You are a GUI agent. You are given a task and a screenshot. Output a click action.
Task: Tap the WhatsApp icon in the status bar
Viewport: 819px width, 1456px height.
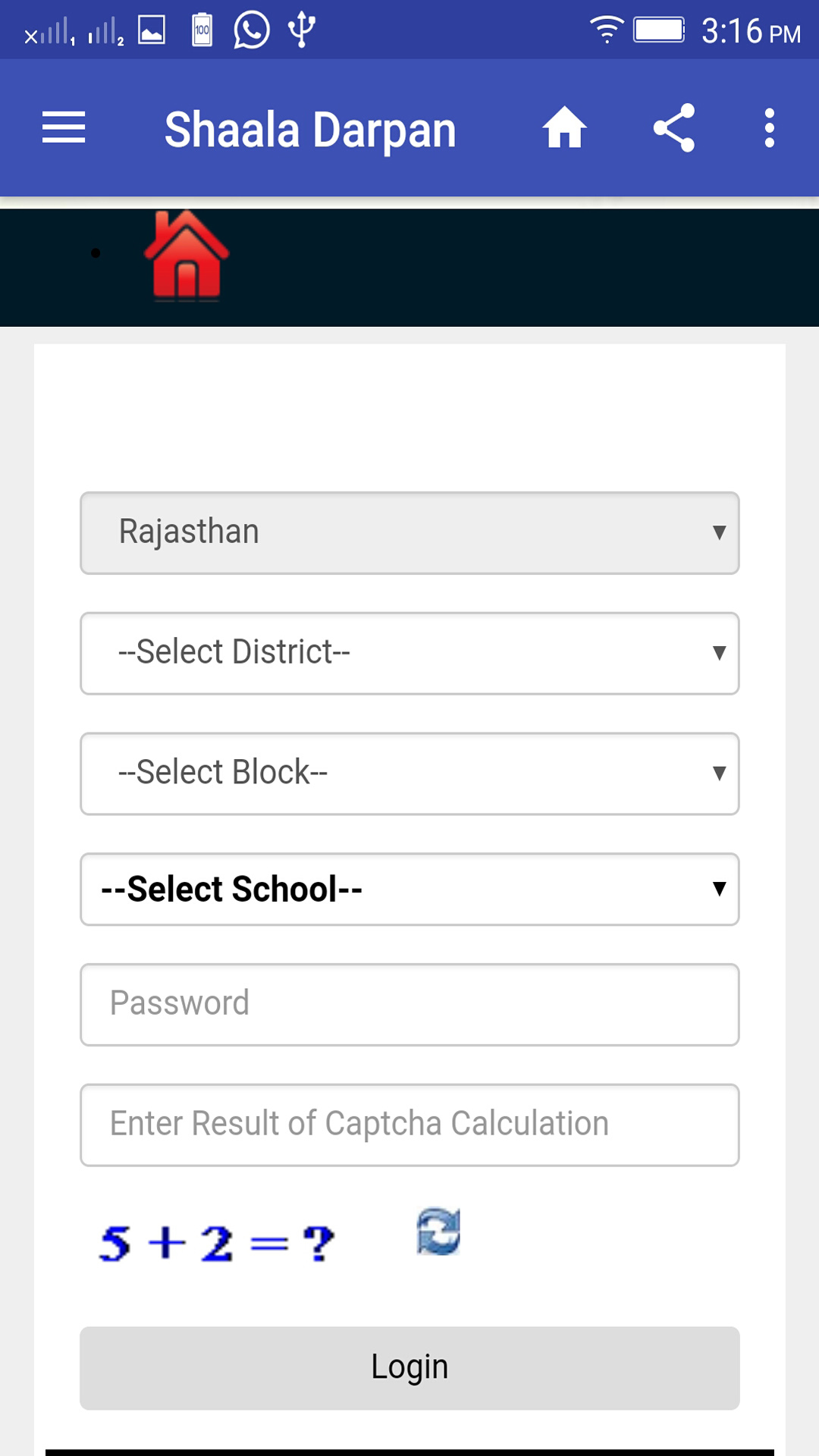pyautogui.click(x=250, y=29)
